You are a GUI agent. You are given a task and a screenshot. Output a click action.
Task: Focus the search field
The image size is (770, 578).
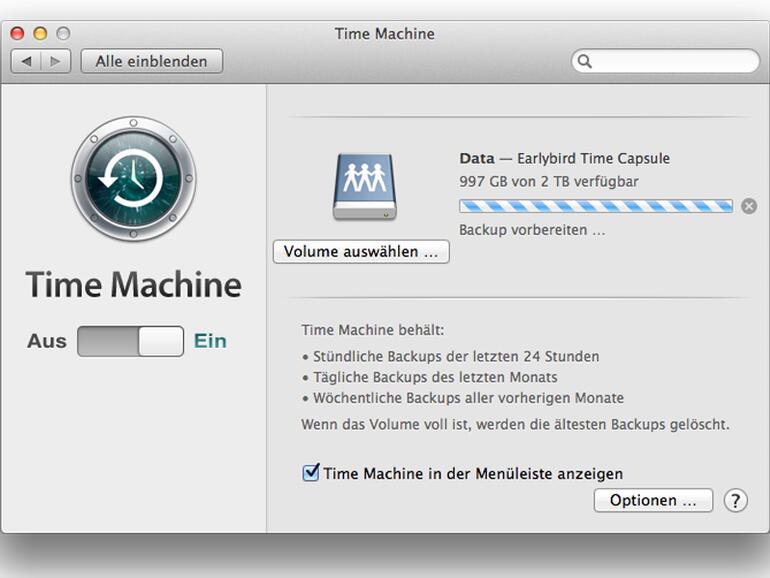665,61
